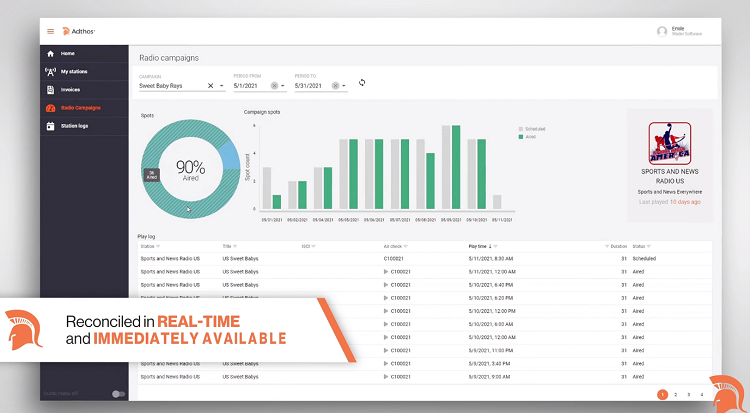Clear the Period To date 5/31/2021
The height and width of the screenshot is (413, 750).
pyautogui.click(x=335, y=86)
